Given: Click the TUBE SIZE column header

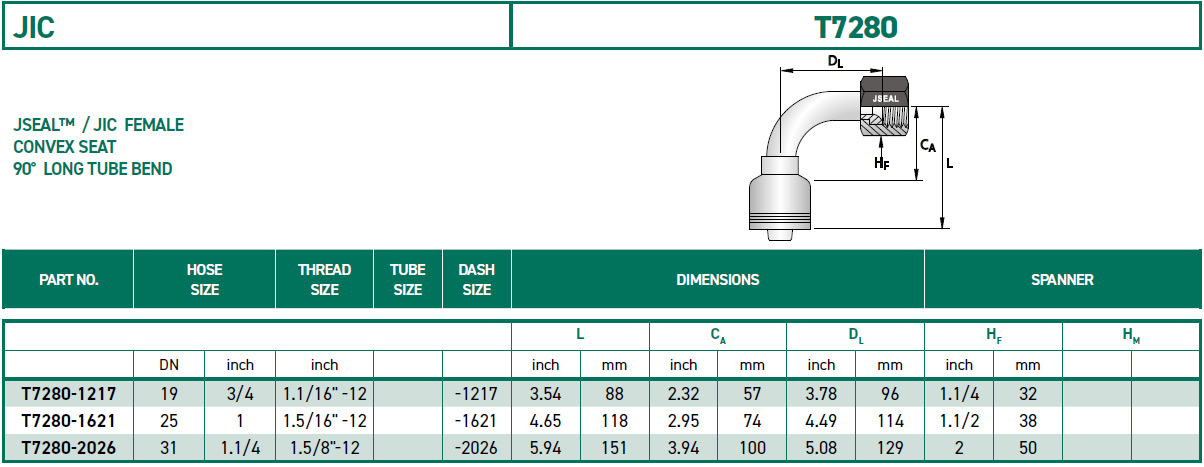Looking at the screenshot, I should (x=408, y=280).
